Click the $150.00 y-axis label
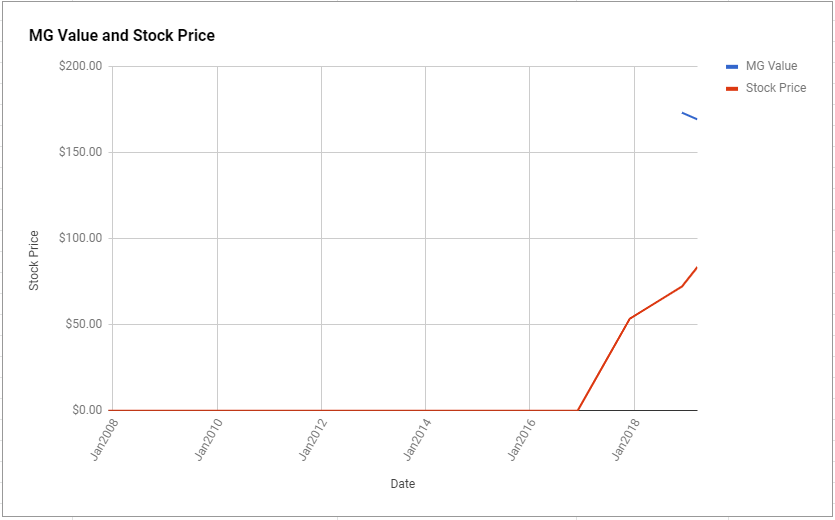This screenshot has width=835, height=520. (80, 152)
